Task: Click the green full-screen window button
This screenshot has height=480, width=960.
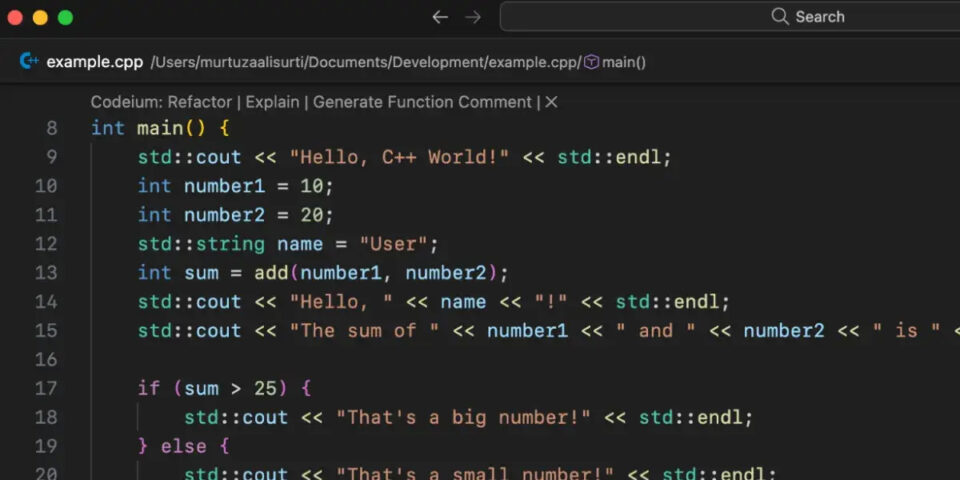Action: [x=65, y=17]
